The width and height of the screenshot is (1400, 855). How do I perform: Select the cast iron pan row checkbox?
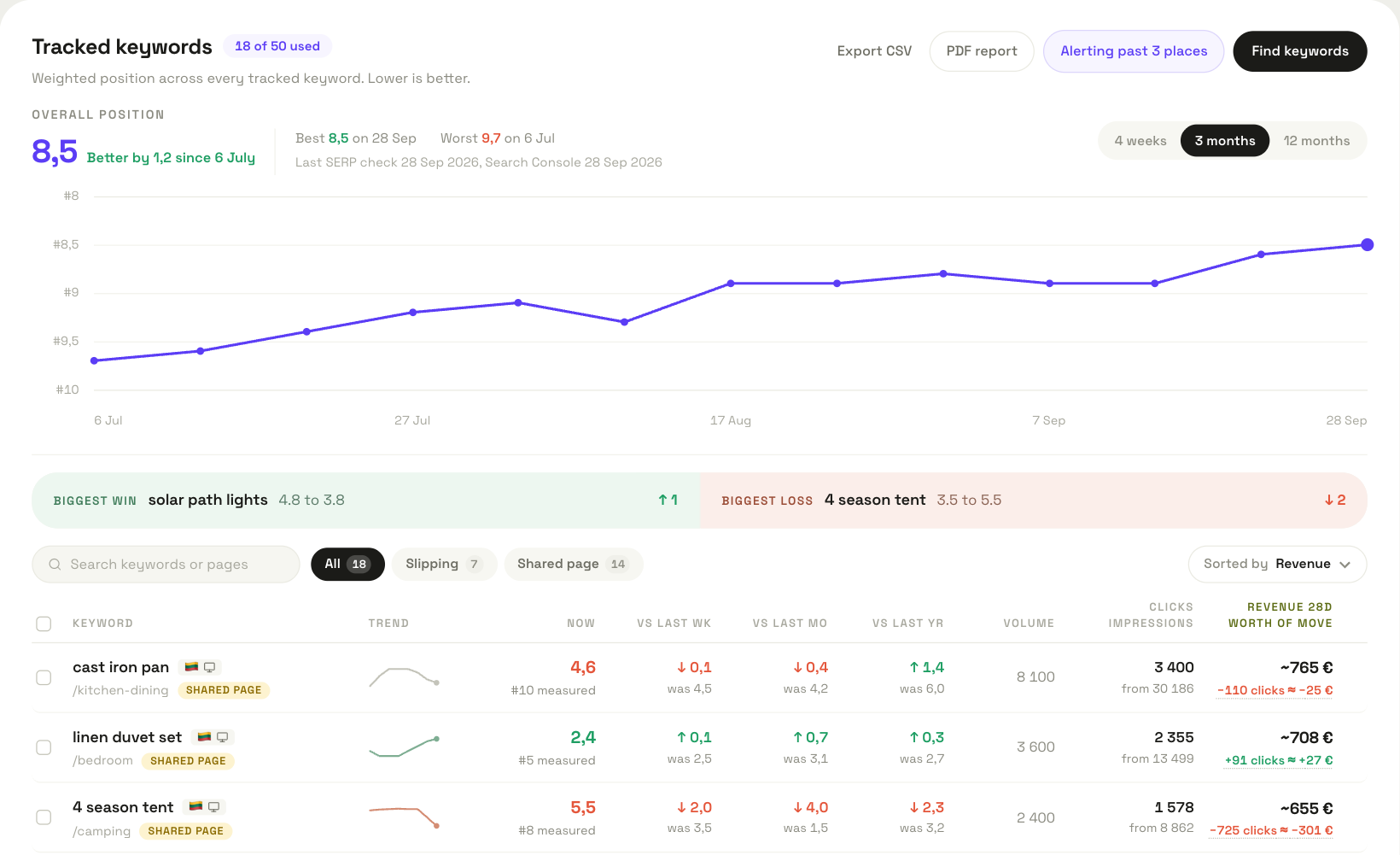click(x=44, y=677)
